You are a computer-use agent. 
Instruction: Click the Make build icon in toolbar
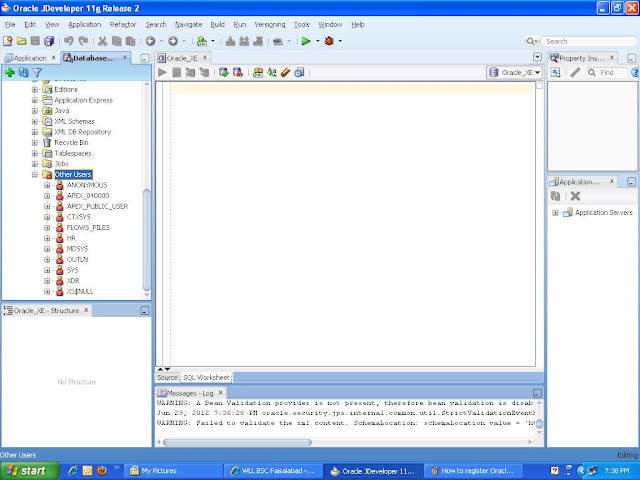(x=230, y=41)
